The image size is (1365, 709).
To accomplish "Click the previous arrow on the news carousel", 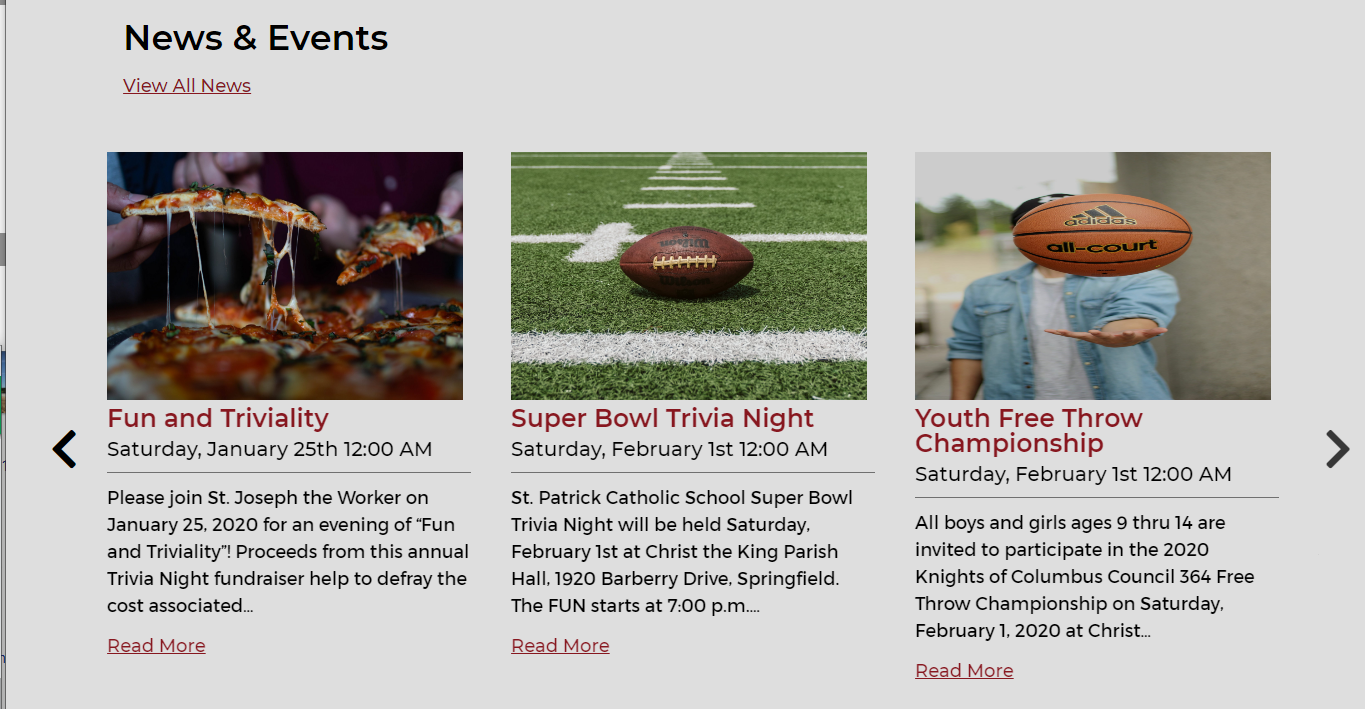I will 65,449.
